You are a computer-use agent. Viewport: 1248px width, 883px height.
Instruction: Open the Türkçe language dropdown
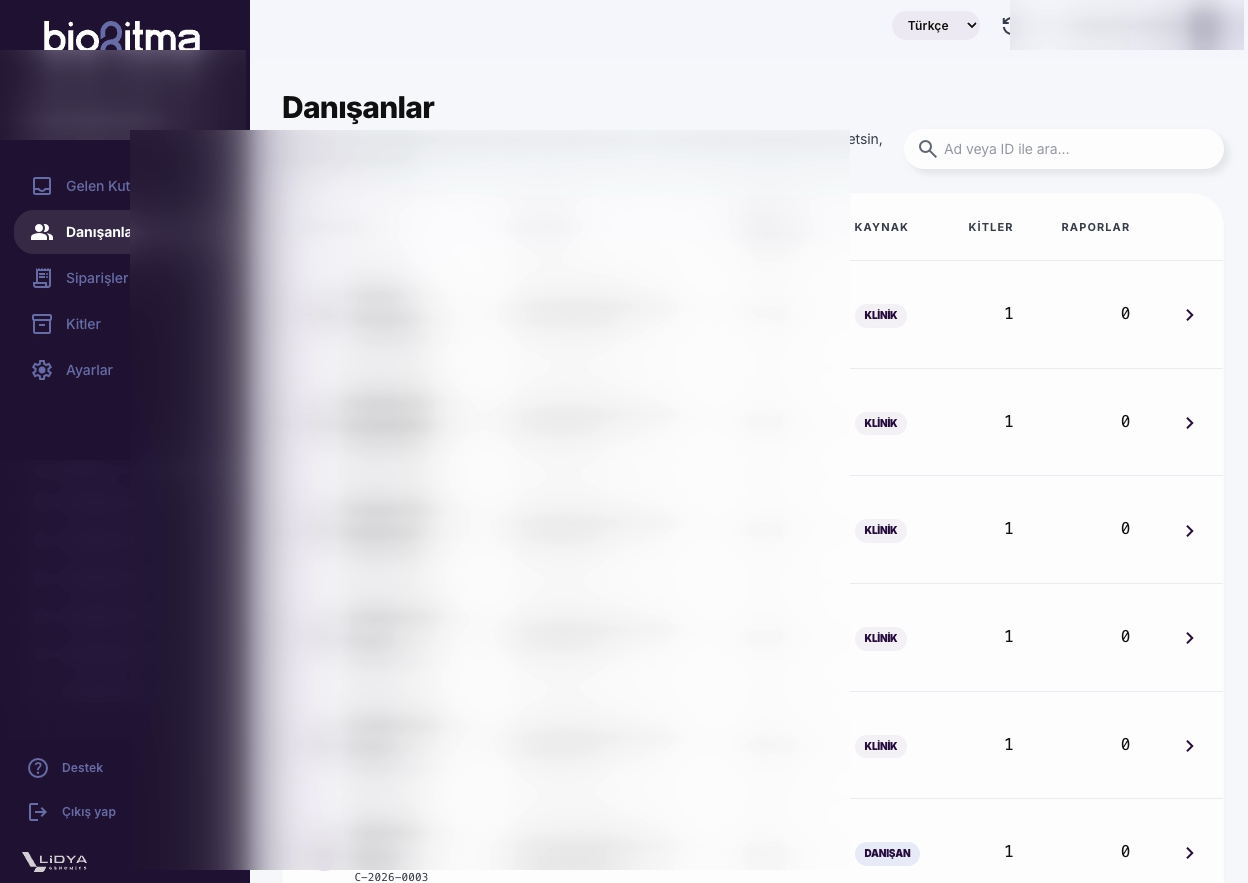936,26
